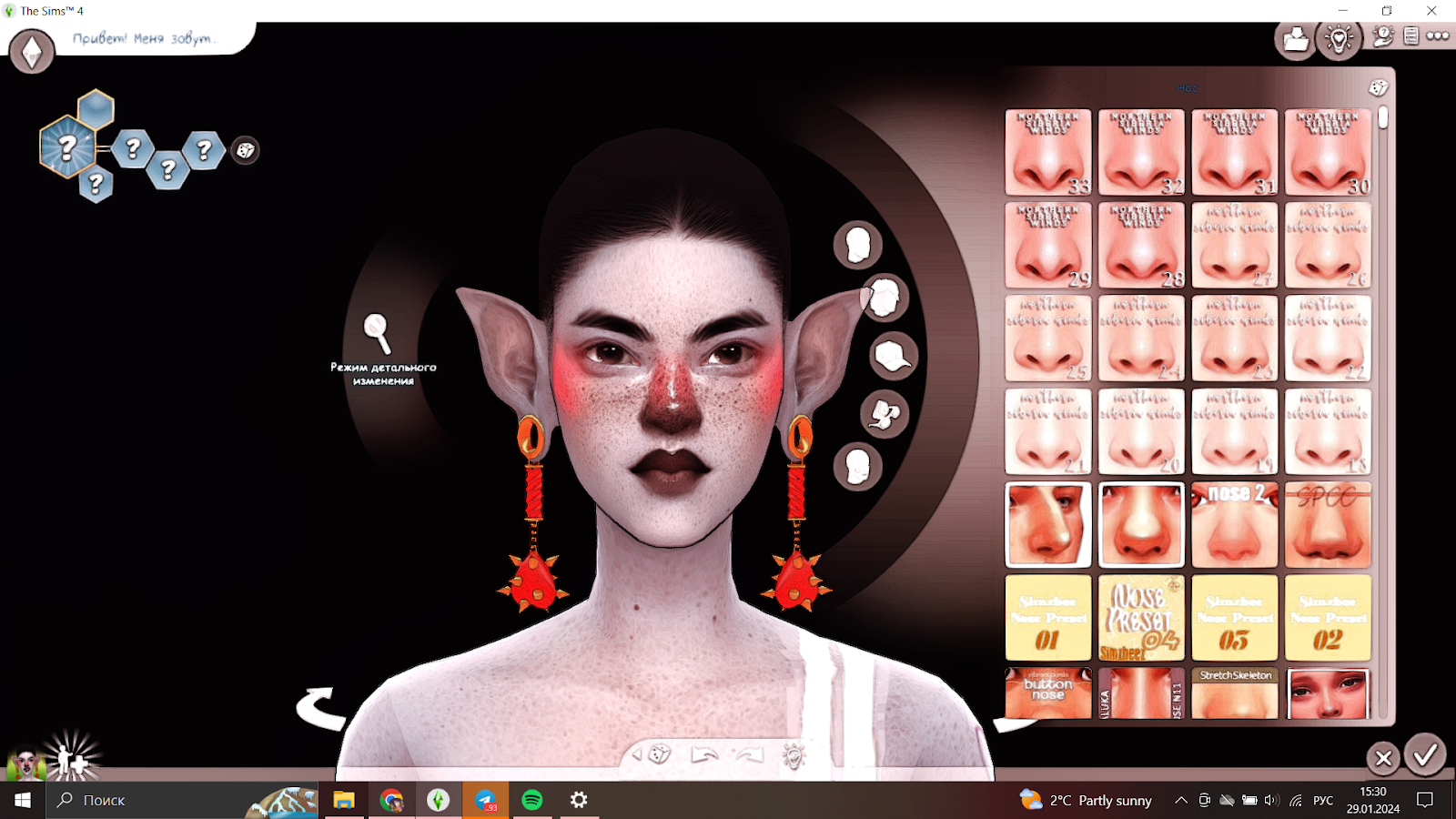Choose northern siberia winds nose 25
This screenshot has width=1456, height=819.
[x=1048, y=339]
